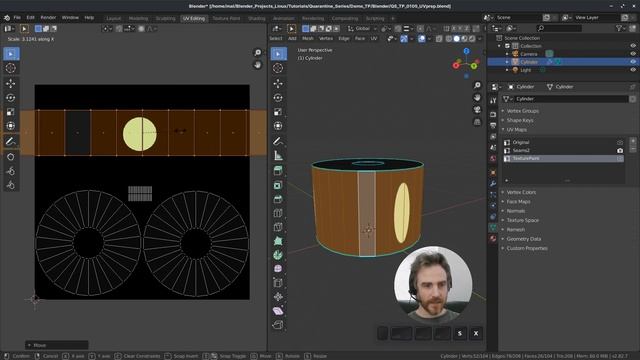Open the UV menu in 3D viewport
640x360 pixels.
click(x=373, y=38)
